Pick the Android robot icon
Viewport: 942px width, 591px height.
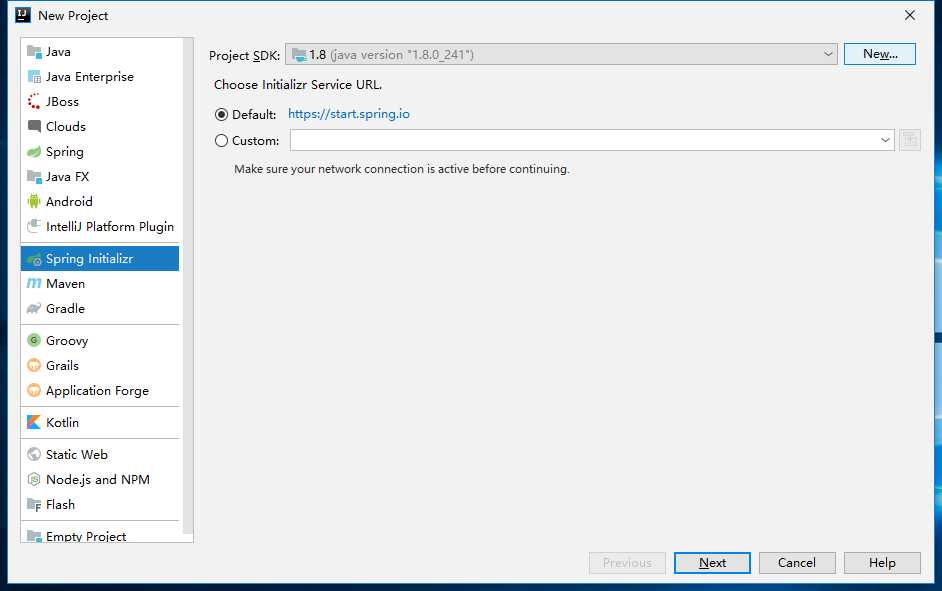coord(34,202)
